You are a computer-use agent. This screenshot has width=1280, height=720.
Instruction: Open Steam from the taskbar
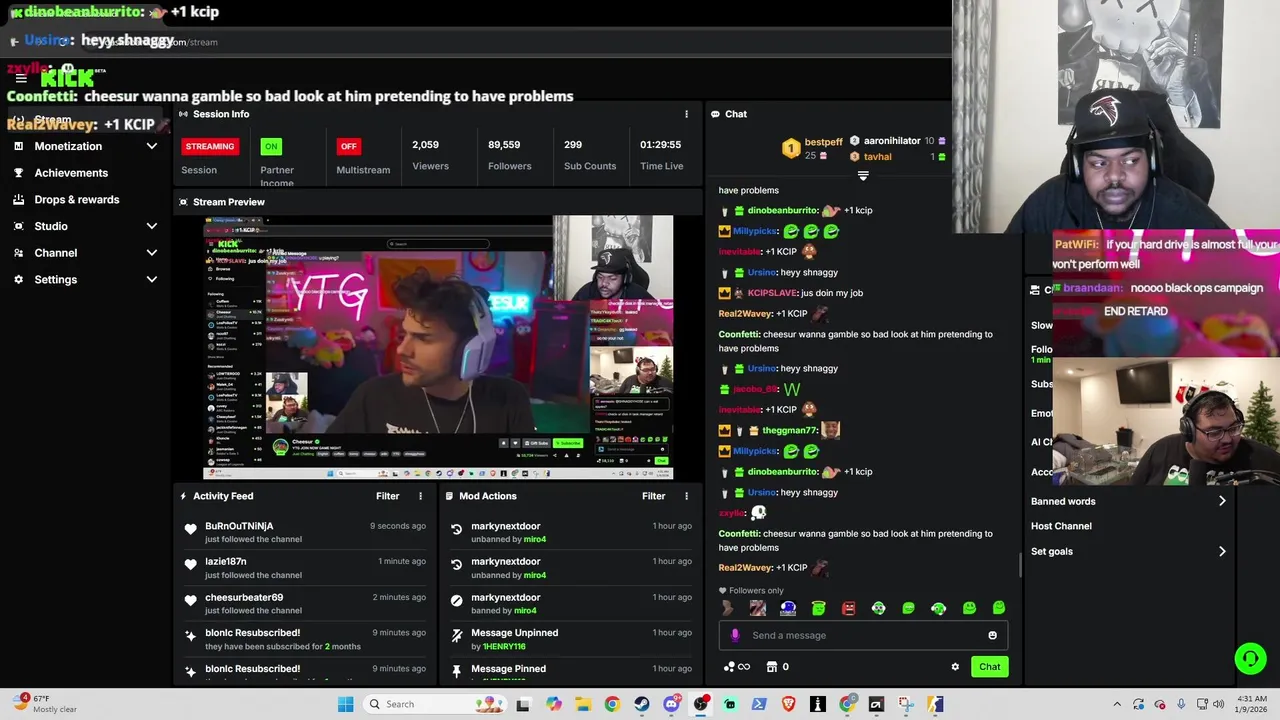coord(641,704)
